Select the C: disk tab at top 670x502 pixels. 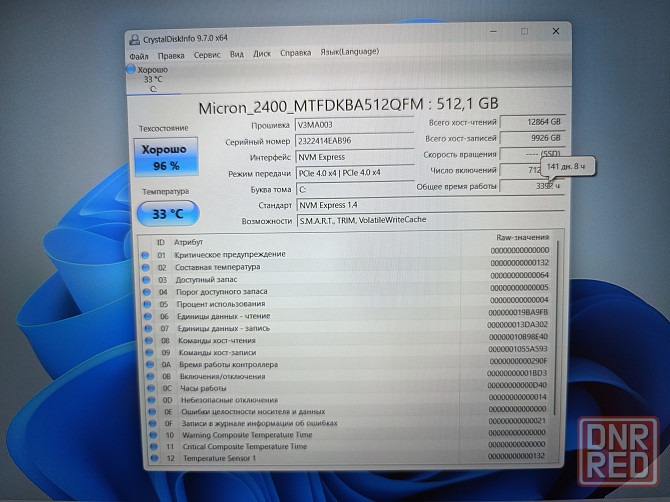point(152,80)
